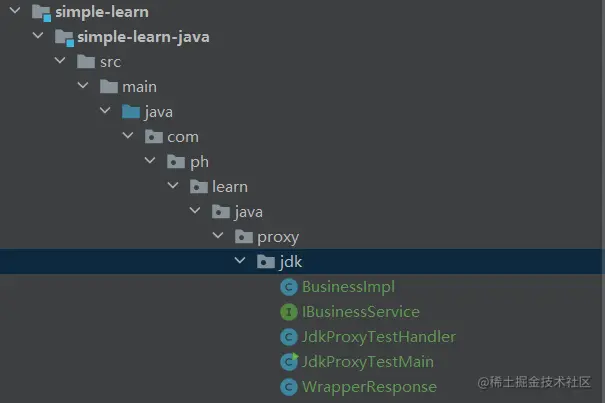Click the simple-learn module folder icon
605x403 pixels.
point(41,13)
